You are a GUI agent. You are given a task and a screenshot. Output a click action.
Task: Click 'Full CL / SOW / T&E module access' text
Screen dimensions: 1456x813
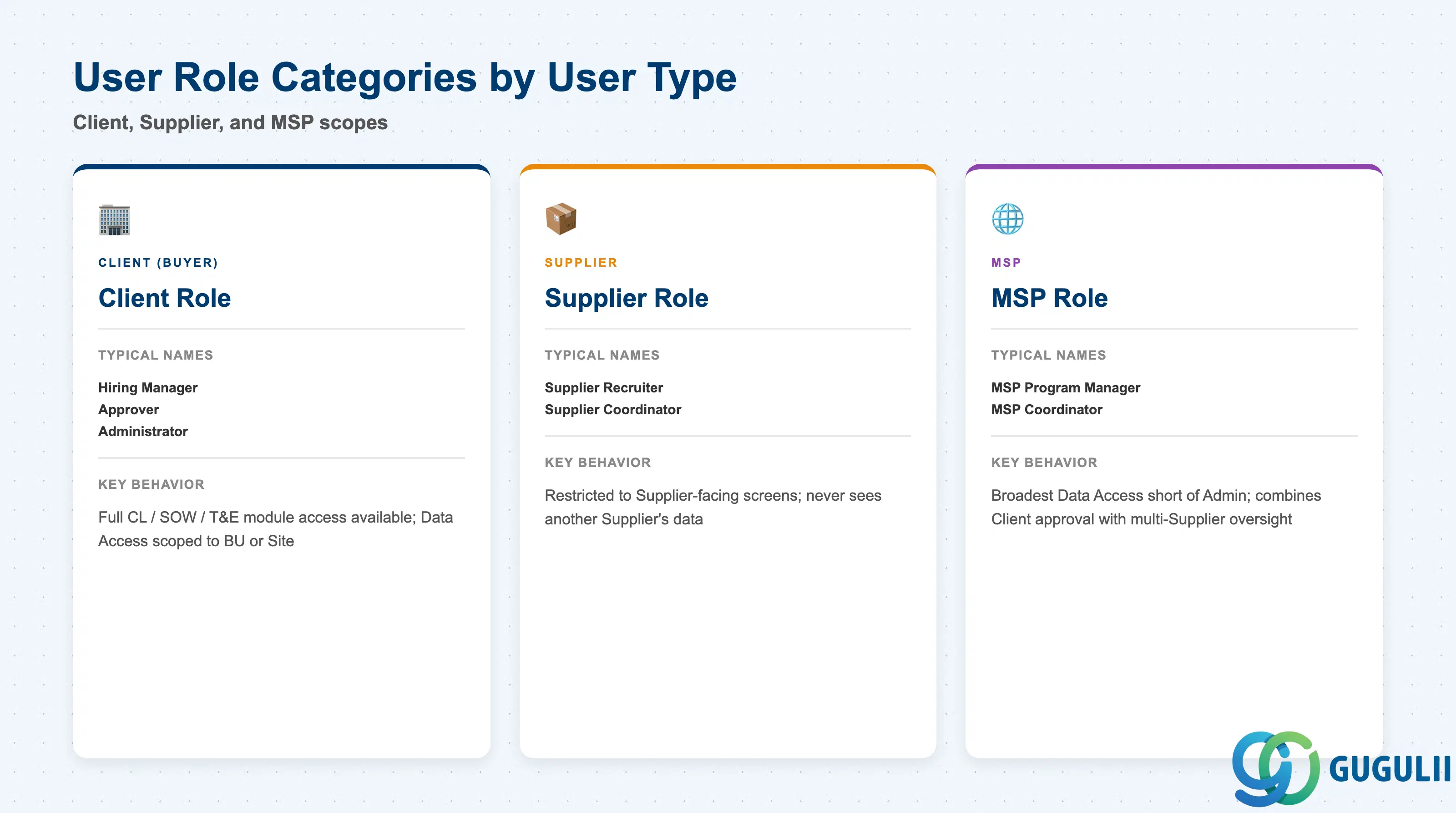click(275, 529)
